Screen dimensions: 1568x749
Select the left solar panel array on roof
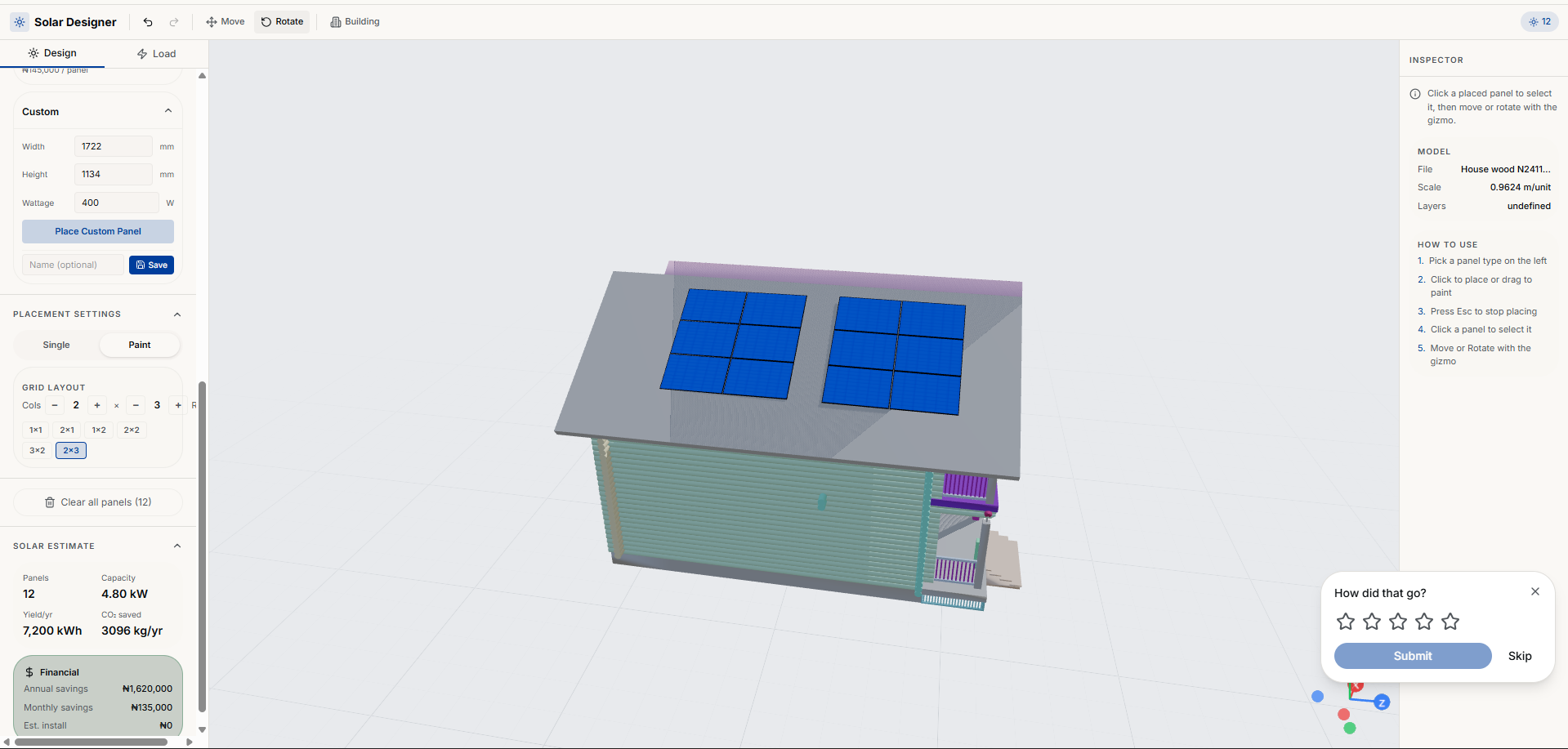[734, 344]
